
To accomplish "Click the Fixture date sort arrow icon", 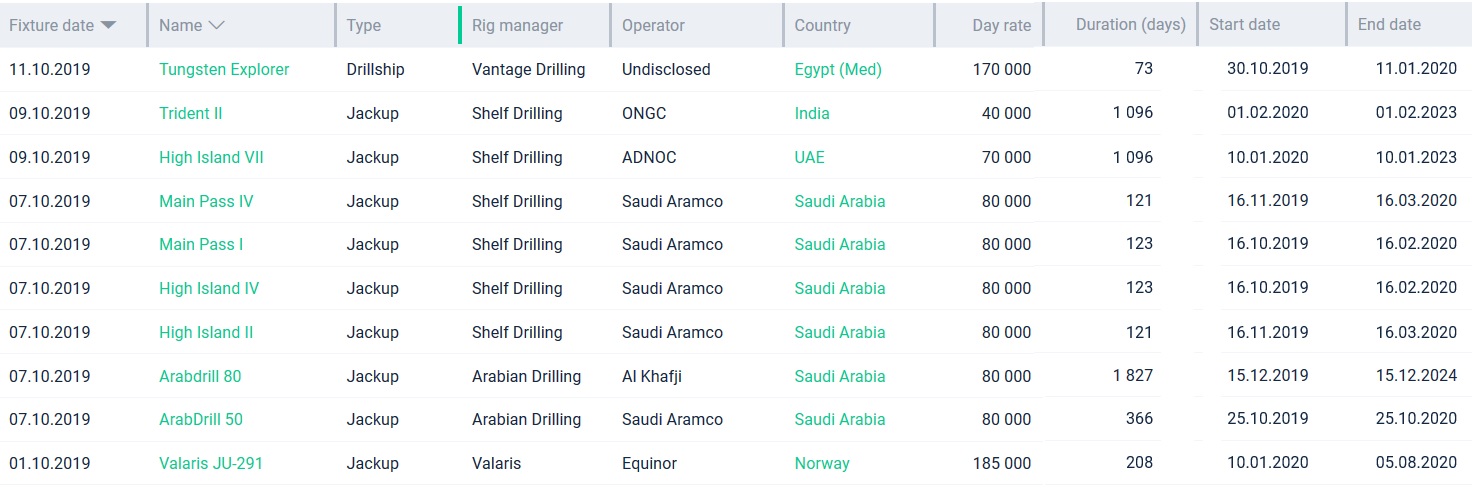I will [108, 25].
